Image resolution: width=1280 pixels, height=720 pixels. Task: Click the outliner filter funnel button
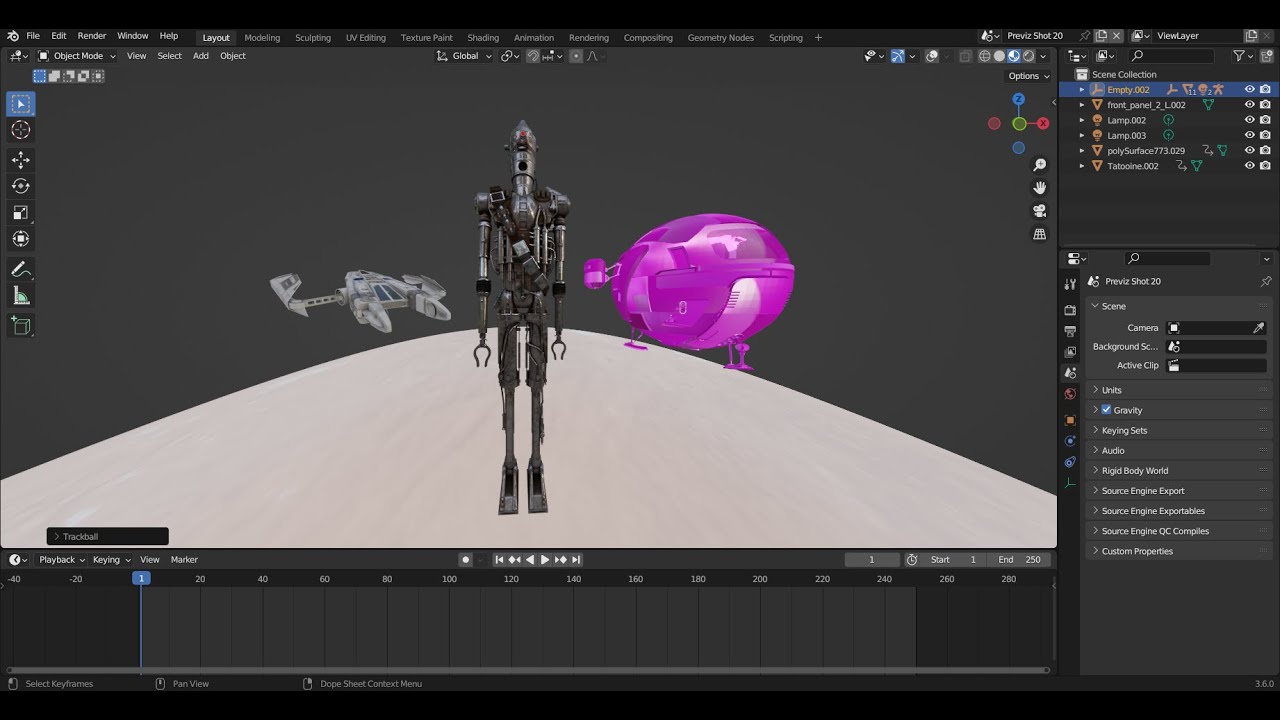[x=1239, y=56]
